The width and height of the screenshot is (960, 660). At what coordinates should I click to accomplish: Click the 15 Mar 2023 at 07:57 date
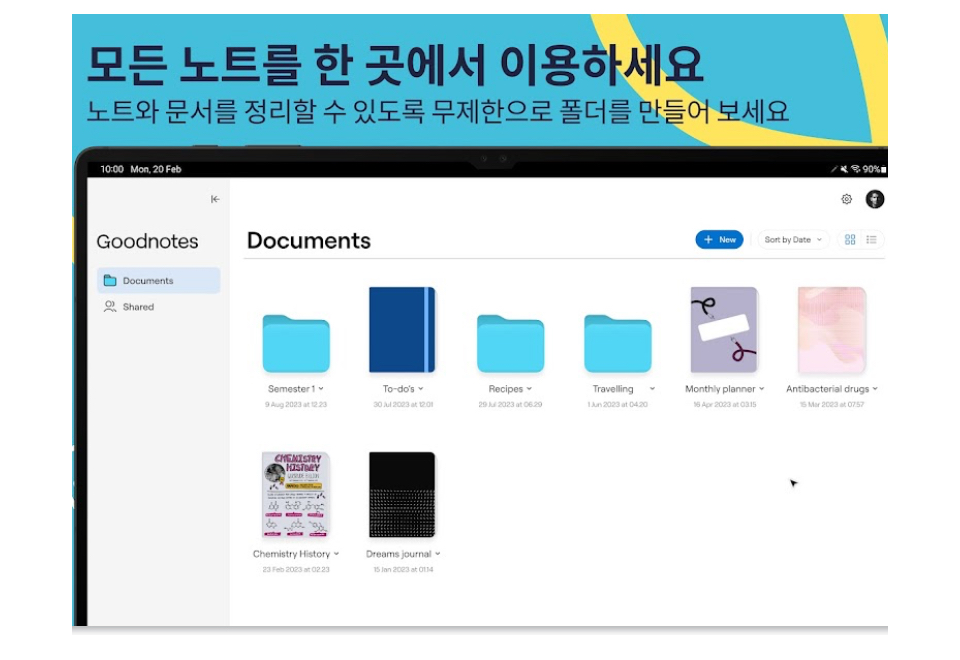pos(831,405)
